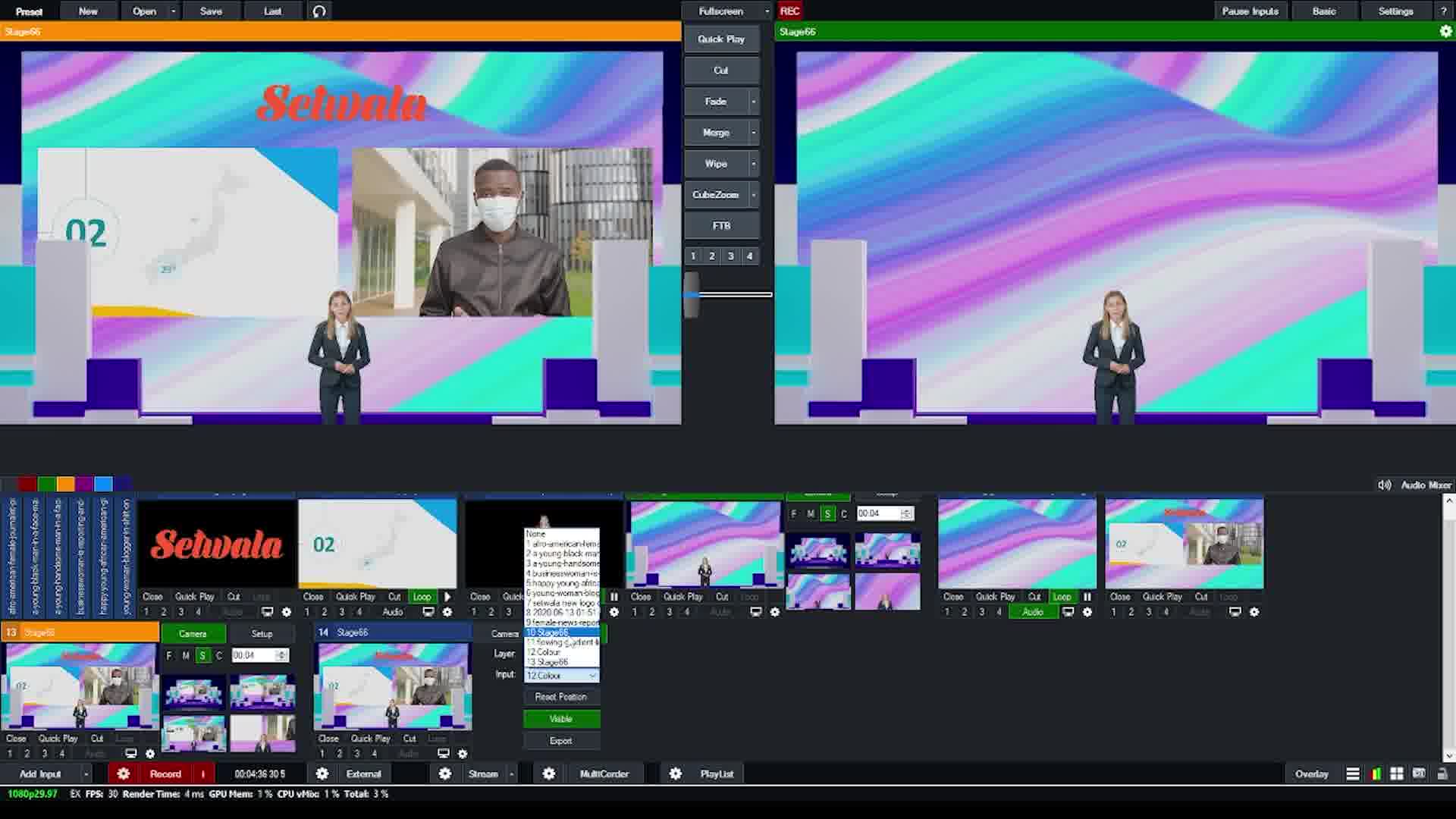This screenshot has height=819, width=1456.
Task: Click the lock icon in bottom bar
Action: 1442,773
